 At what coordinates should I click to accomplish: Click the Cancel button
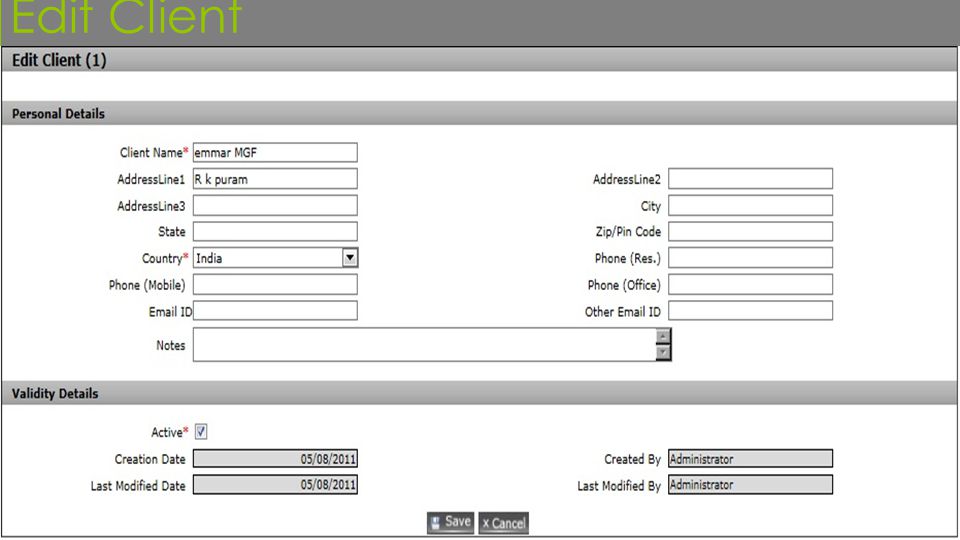(x=504, y=523)
